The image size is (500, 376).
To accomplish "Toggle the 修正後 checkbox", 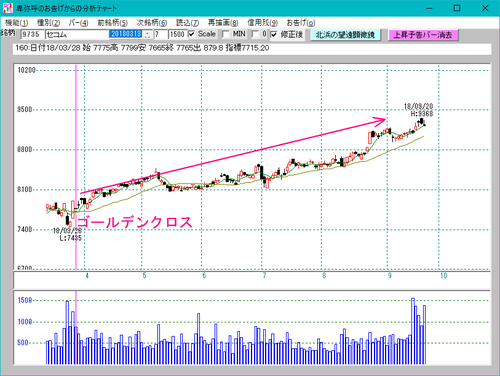I will tap(274, 34).
